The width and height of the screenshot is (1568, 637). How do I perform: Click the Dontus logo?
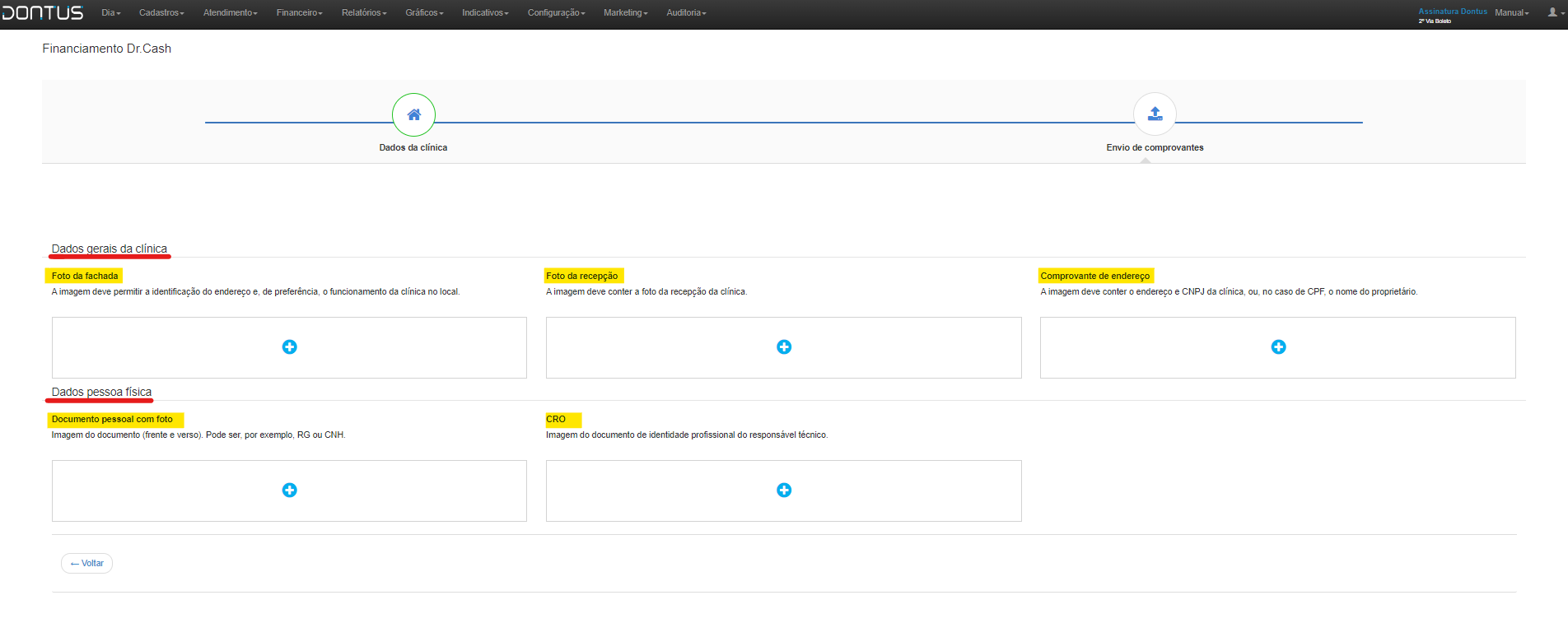point(43,13)
